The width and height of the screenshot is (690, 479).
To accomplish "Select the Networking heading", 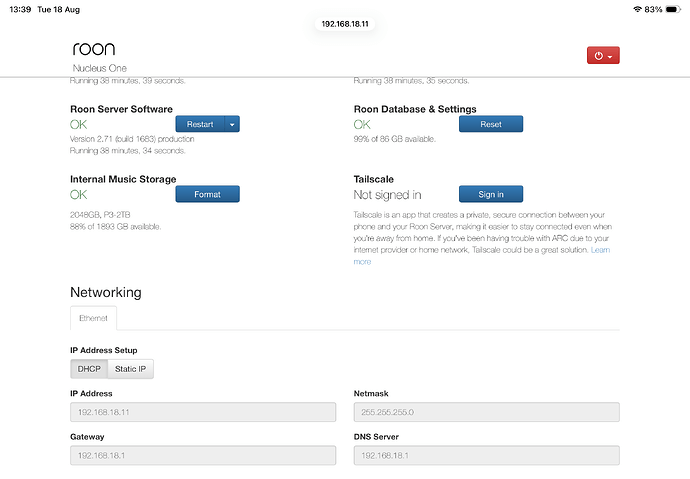I will pos(106,293).
